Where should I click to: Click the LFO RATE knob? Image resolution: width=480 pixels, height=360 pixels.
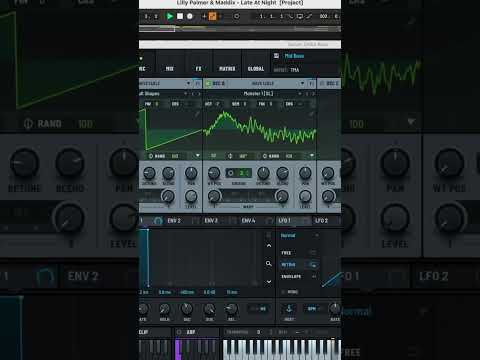(x=335, y=309)
